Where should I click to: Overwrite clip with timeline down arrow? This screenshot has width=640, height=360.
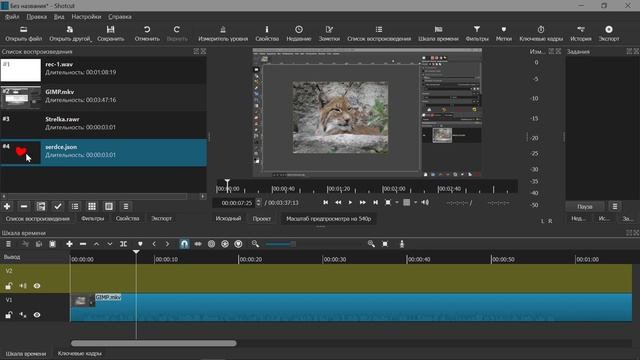pyautogui.click(x=110, y=244)
